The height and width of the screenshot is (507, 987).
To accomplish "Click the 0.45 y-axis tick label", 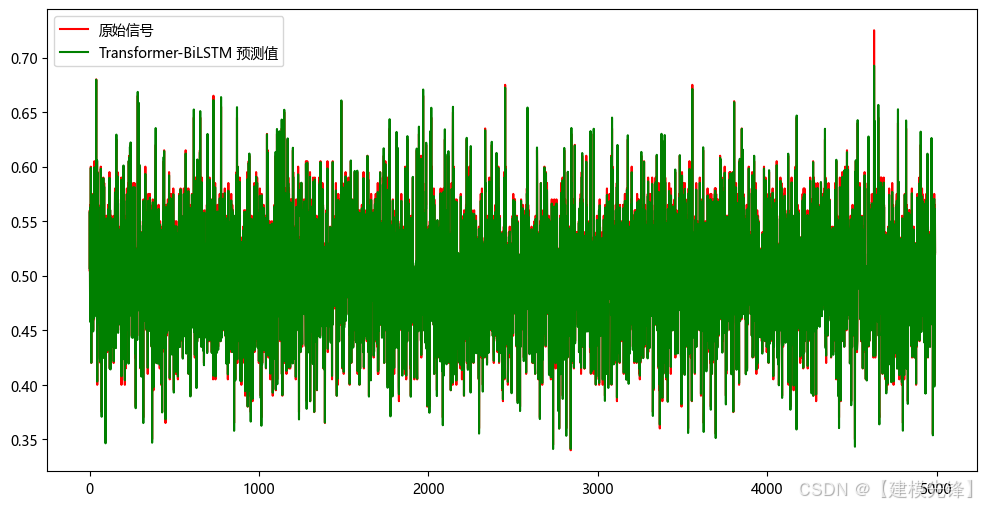I will [x=25, y=331].
